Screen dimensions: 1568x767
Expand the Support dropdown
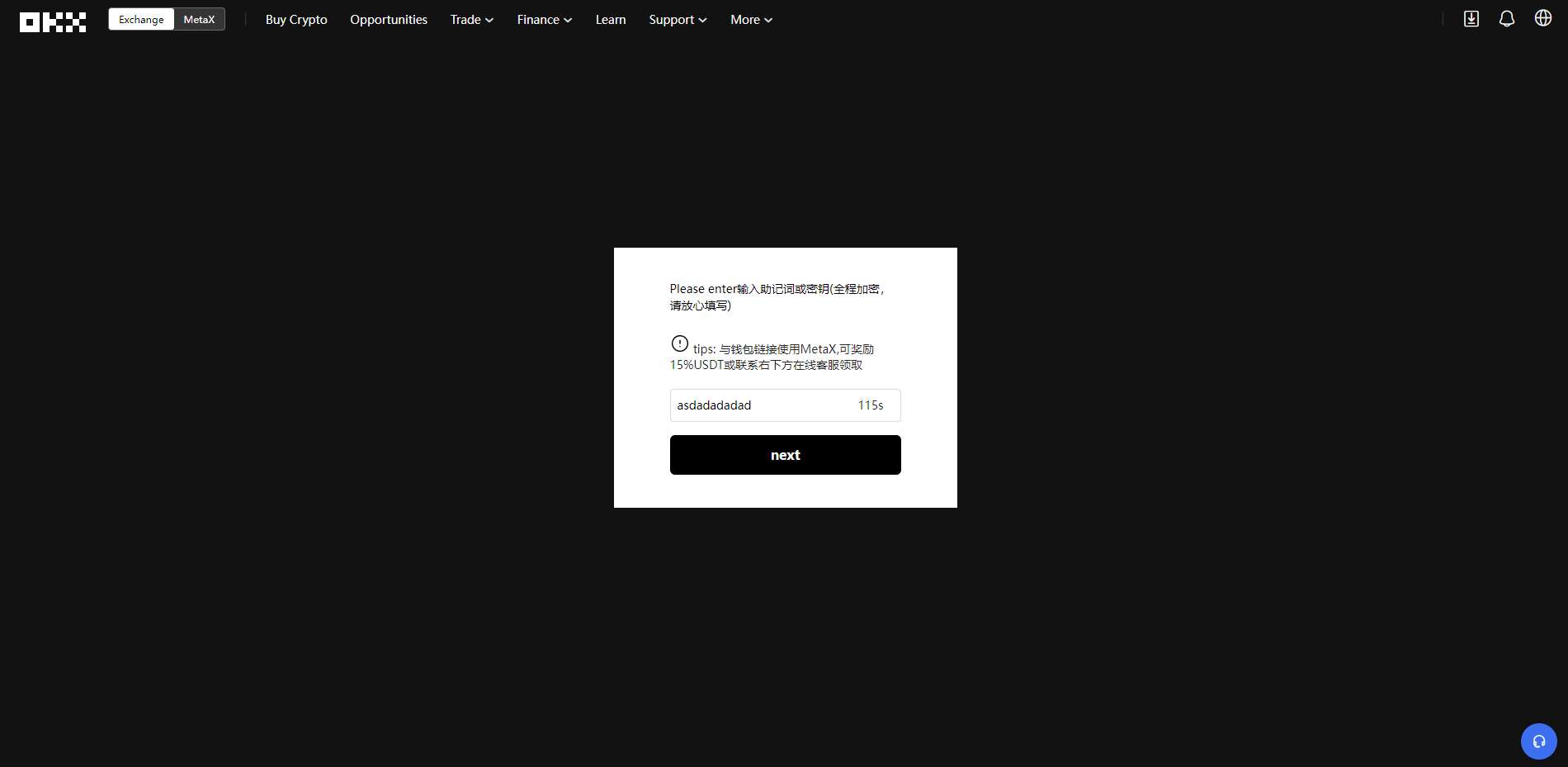point(677,20)
